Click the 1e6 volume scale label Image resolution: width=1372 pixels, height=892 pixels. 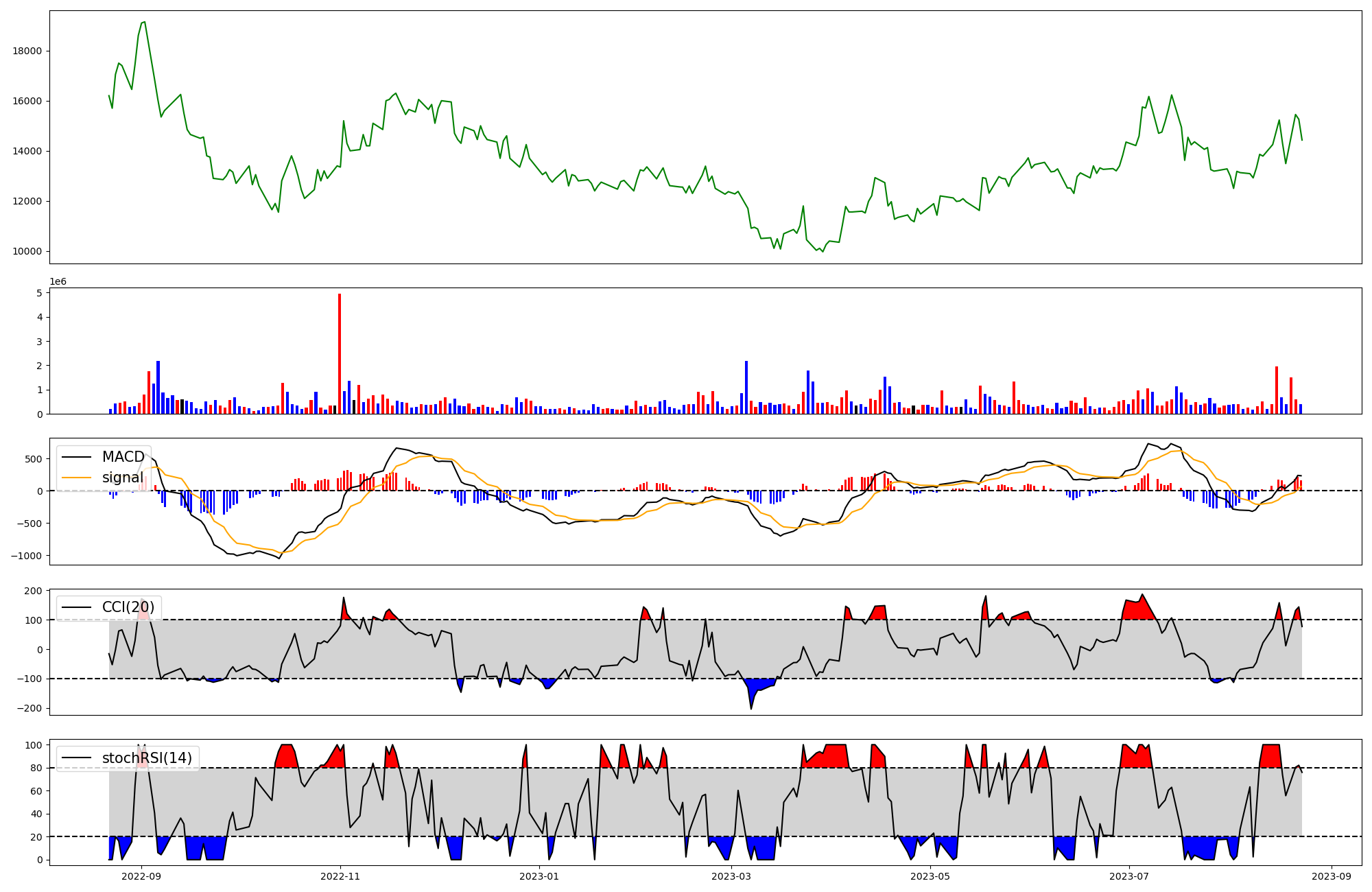[x=58, y=281]
